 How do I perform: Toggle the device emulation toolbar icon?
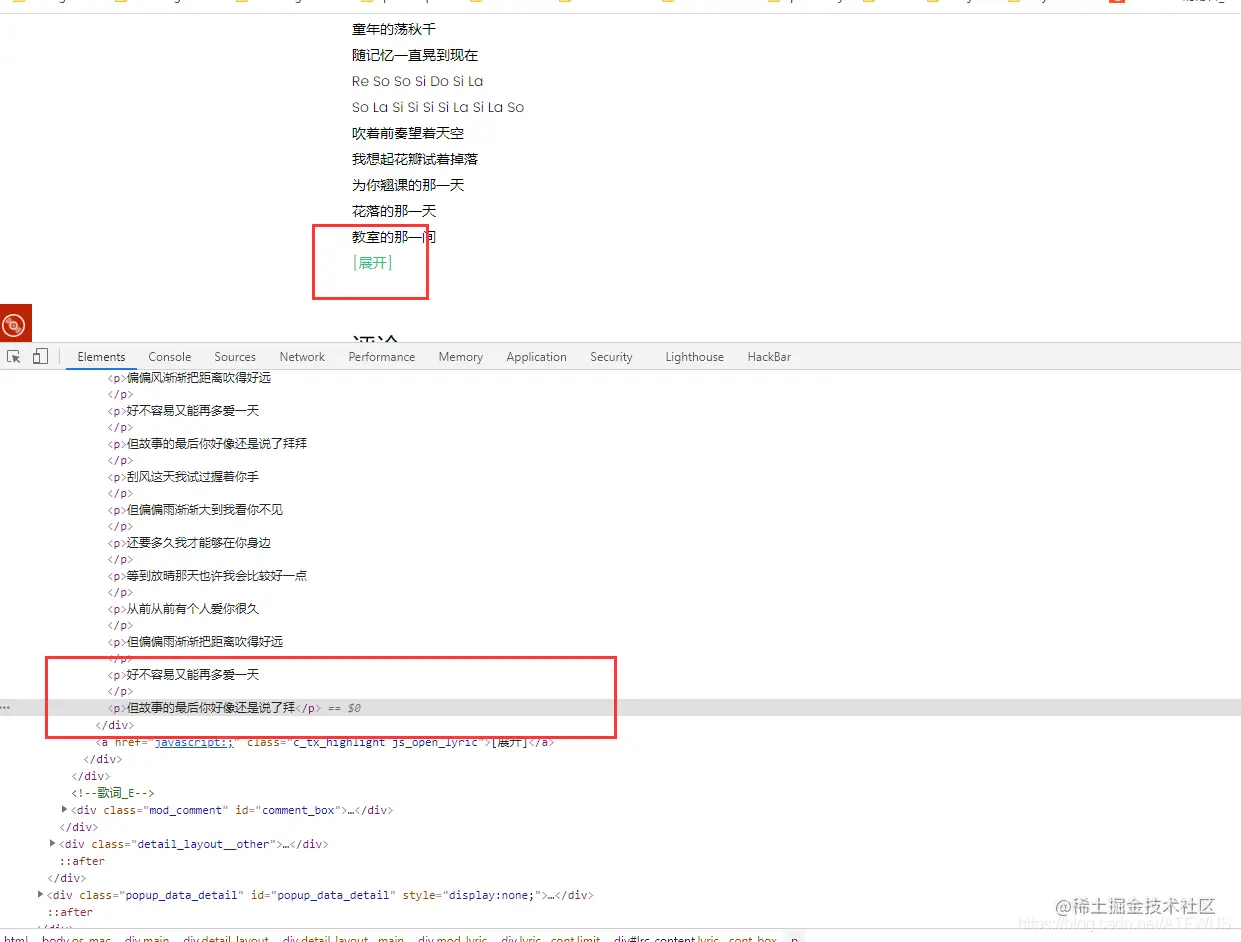40,356
